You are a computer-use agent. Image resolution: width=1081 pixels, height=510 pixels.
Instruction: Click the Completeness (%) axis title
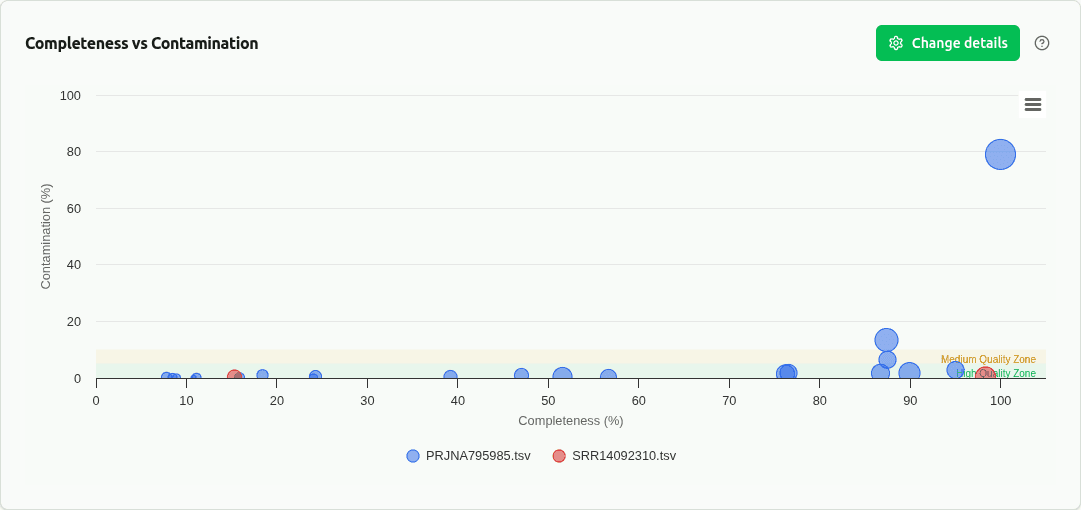tap(570, 421)
